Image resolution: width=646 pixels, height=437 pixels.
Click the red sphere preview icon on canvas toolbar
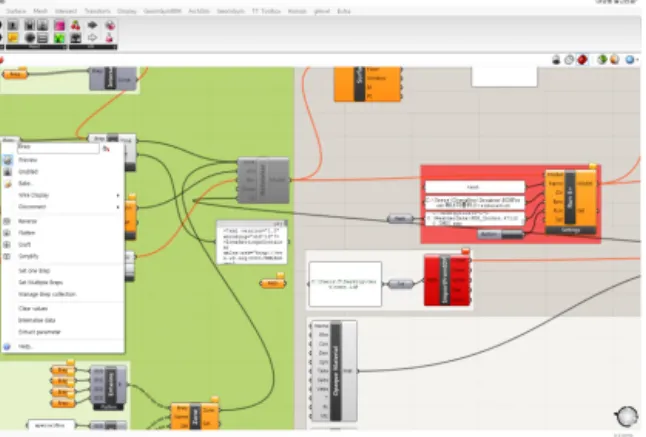pos(582,60)
